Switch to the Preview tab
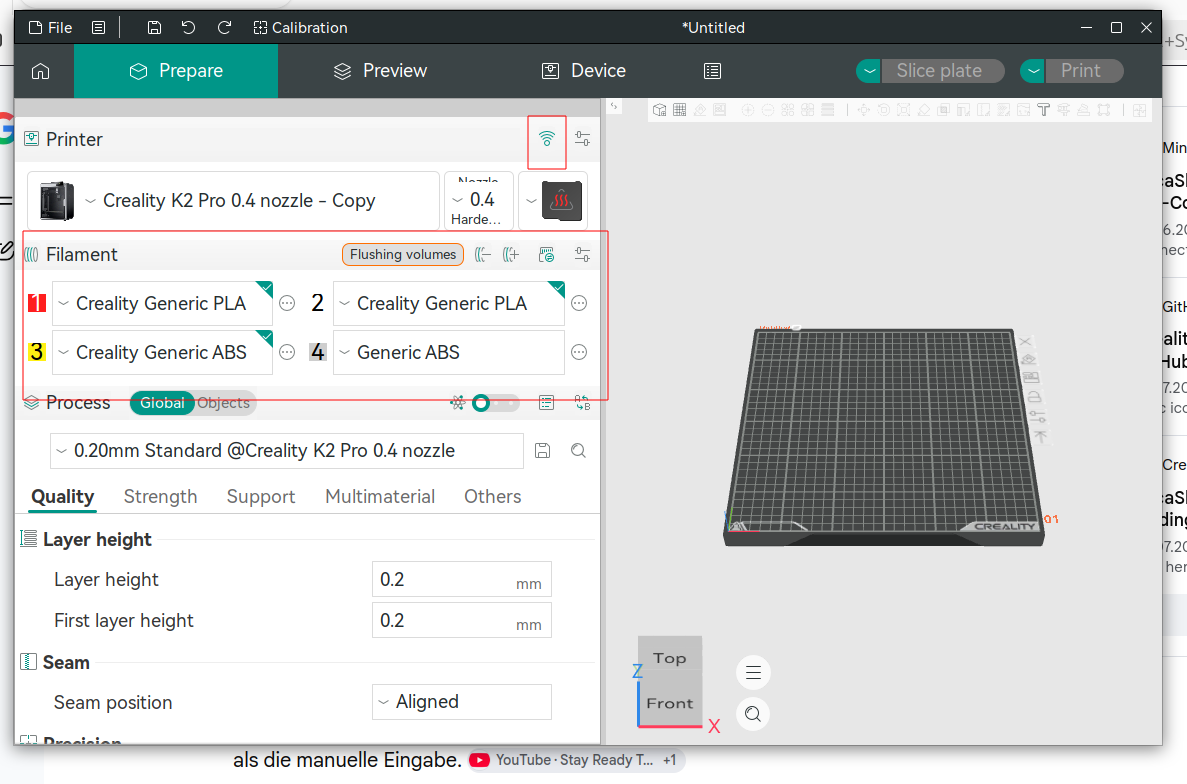Viewport: 1187px width, 784px height. tap(380, 71)
